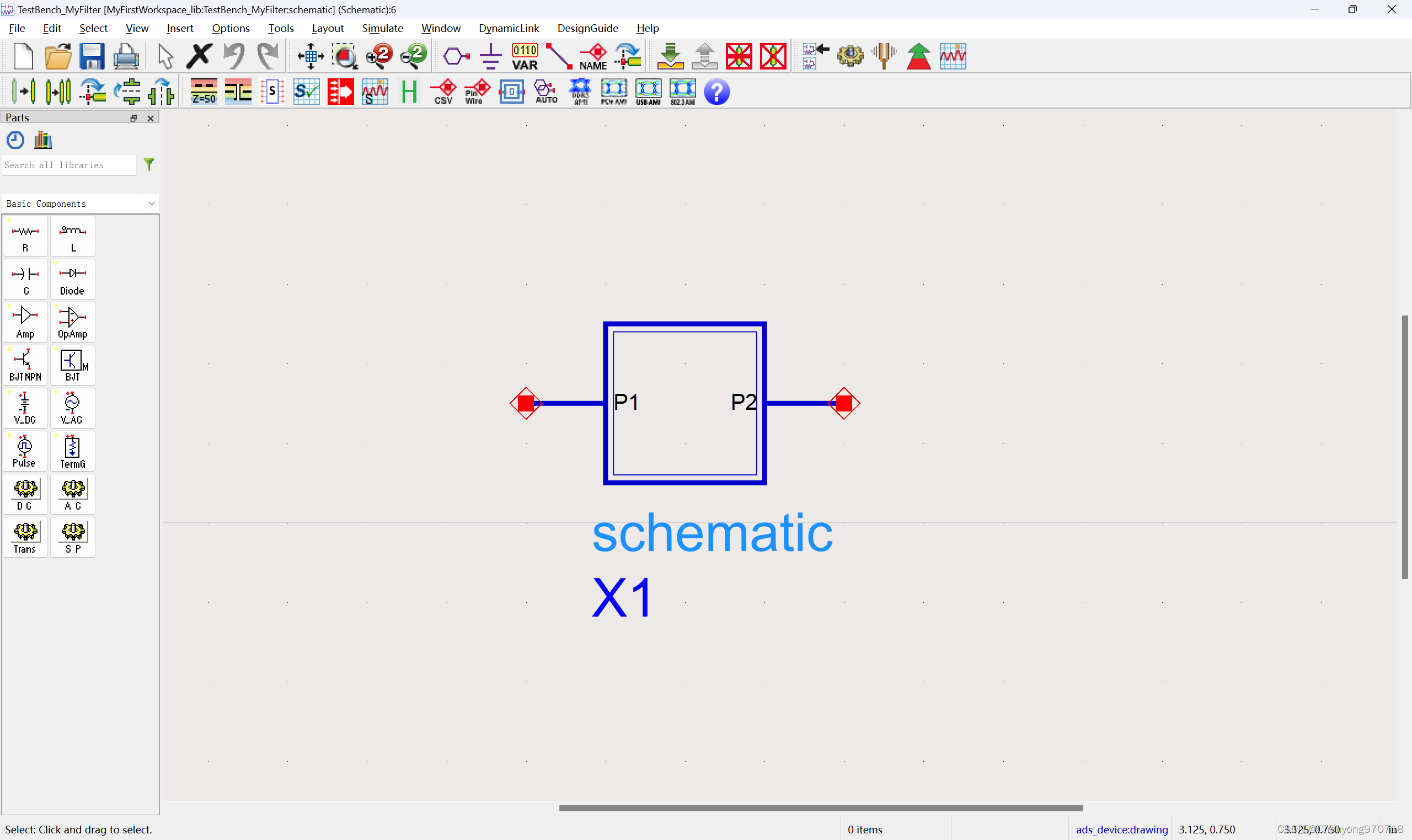Open the DesignGuide menu
Image resolution: width=1412 pixels, height=840 pixels.
point(587,28)
